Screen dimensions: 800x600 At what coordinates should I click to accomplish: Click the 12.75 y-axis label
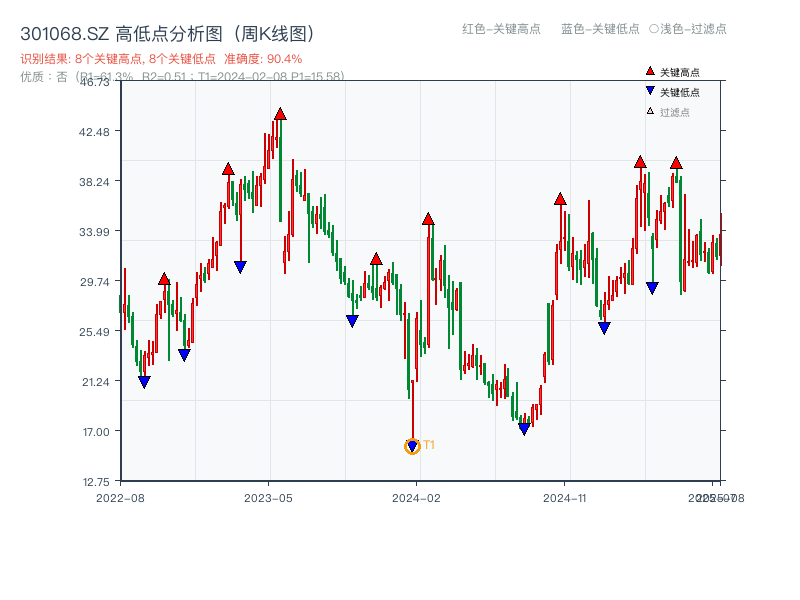point(96,482)
